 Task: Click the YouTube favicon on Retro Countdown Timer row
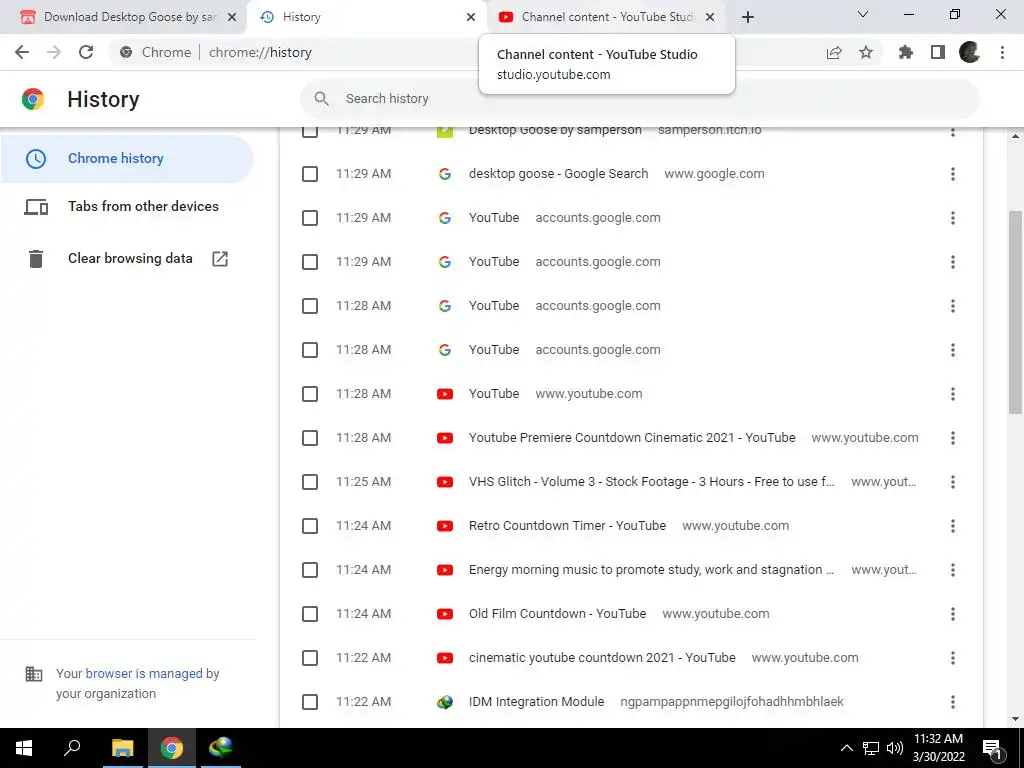click(x=445, y=526)
